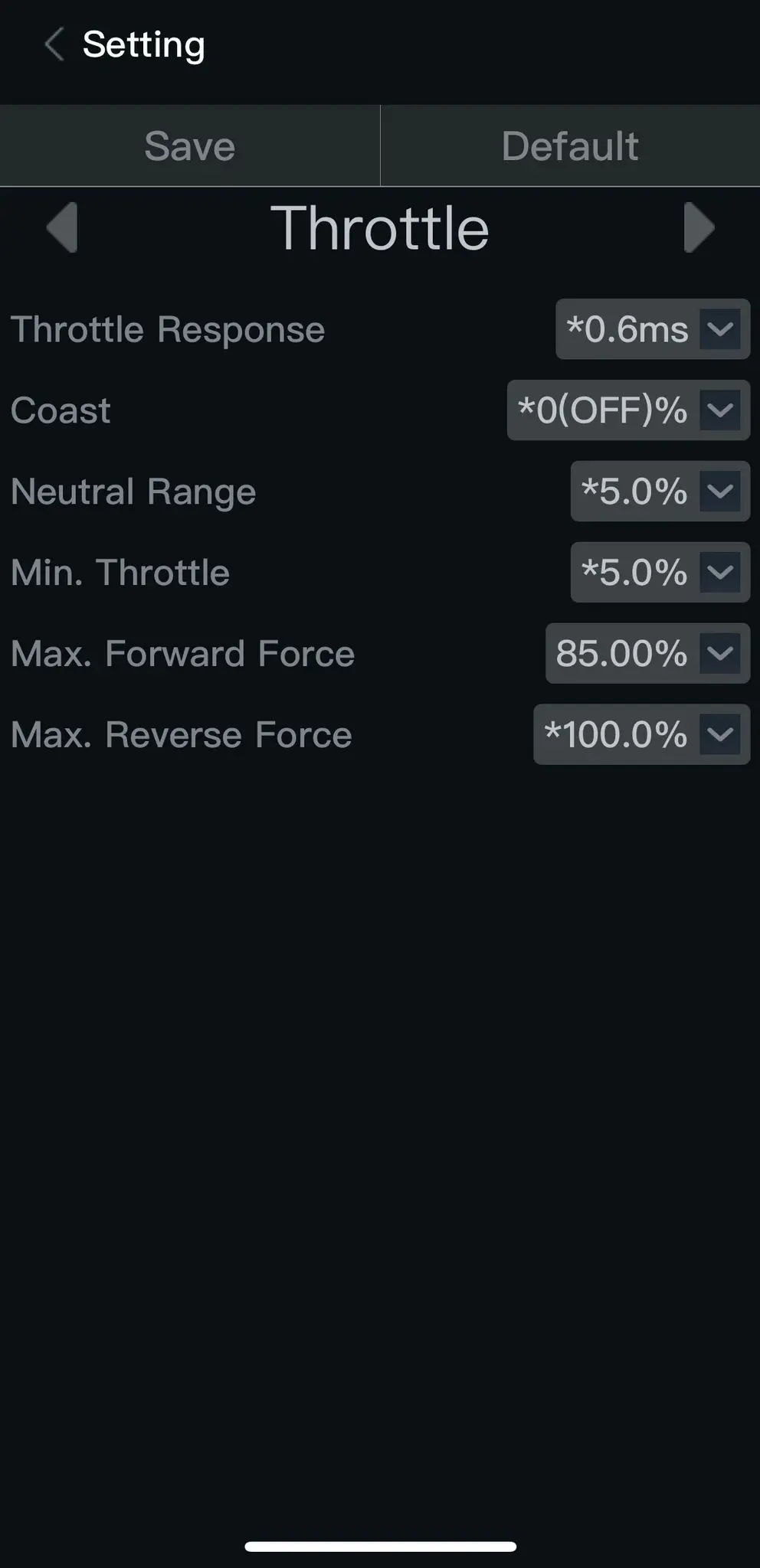Go to previous settings page with left arrow

[62, 227]
